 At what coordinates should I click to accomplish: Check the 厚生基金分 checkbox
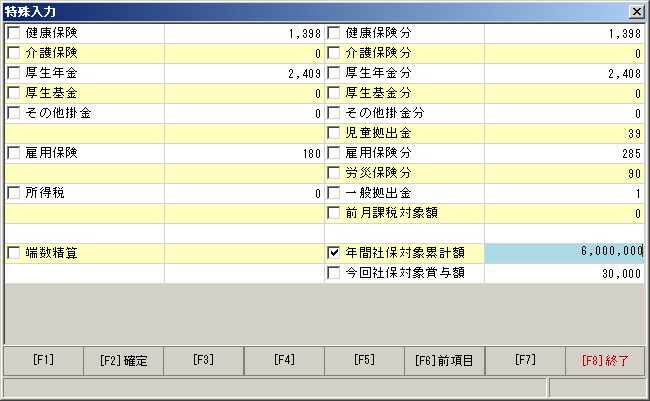click(x=334, y=92)
